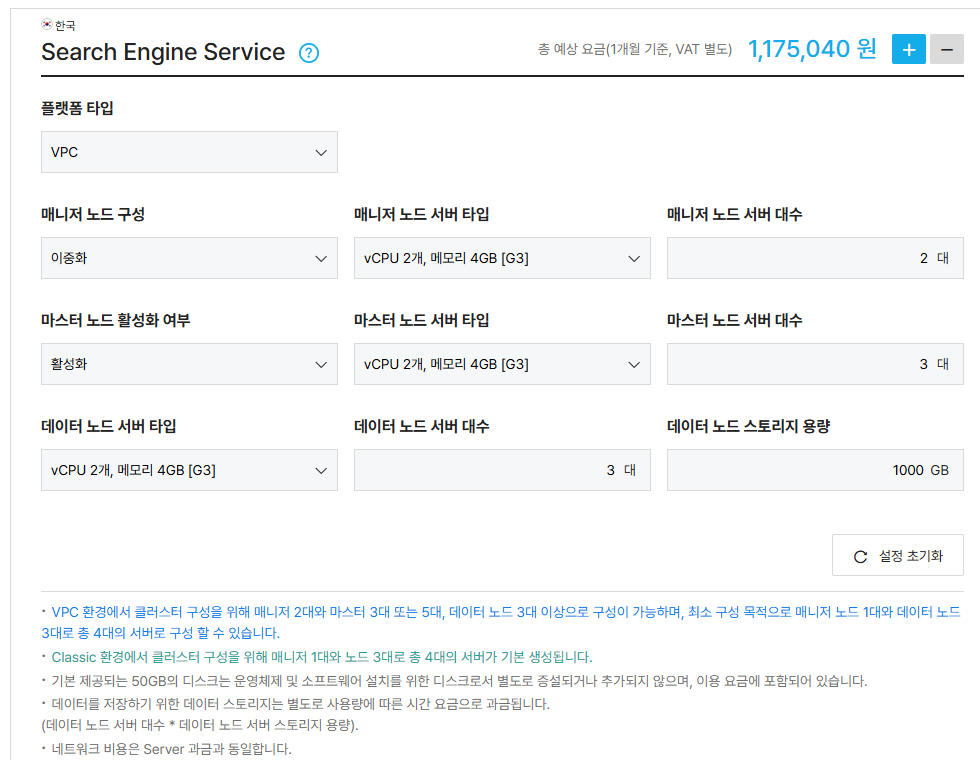Screen dimensions: 980x760
Task: Open the 데이터 노드 서버 타입 dropdown
Action: [189, 470]
